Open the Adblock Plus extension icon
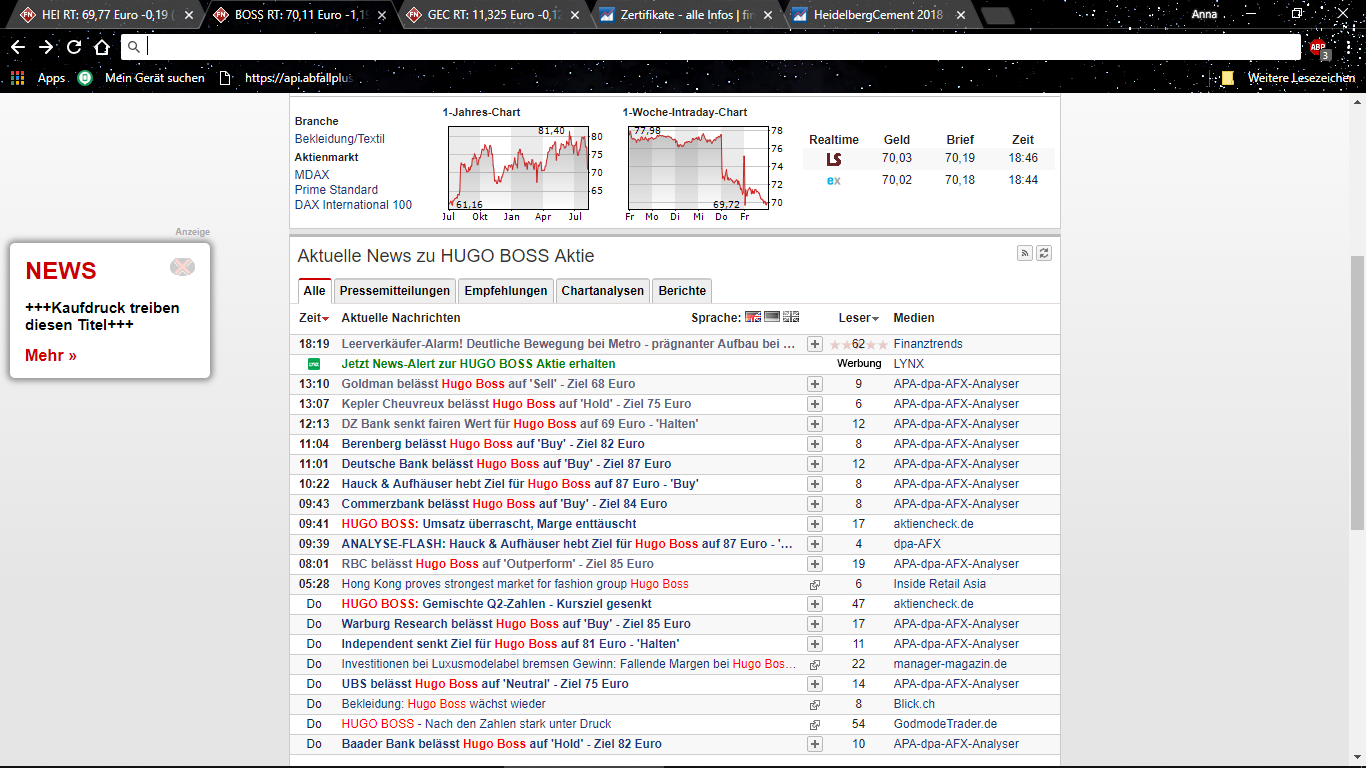The width and height of the screenshot is (1366, 768). tap(1318, 47)
